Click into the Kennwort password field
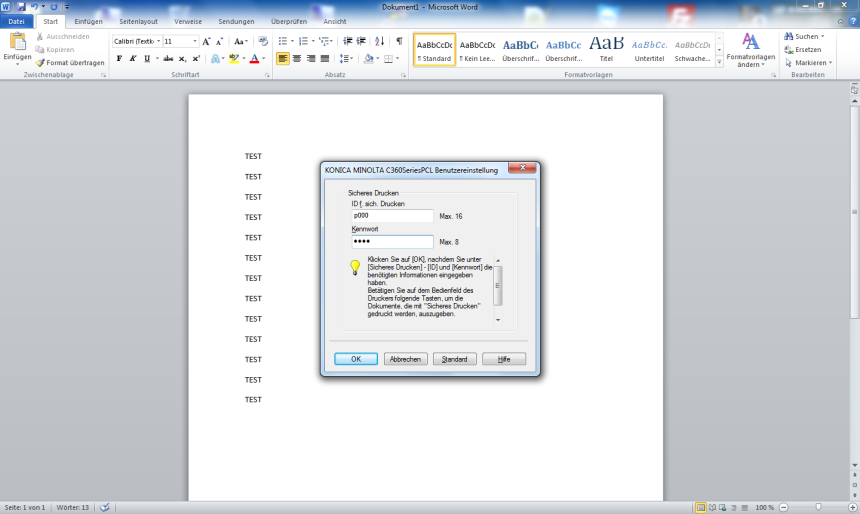This screenshot has height=514, width=860. (392, 242)
